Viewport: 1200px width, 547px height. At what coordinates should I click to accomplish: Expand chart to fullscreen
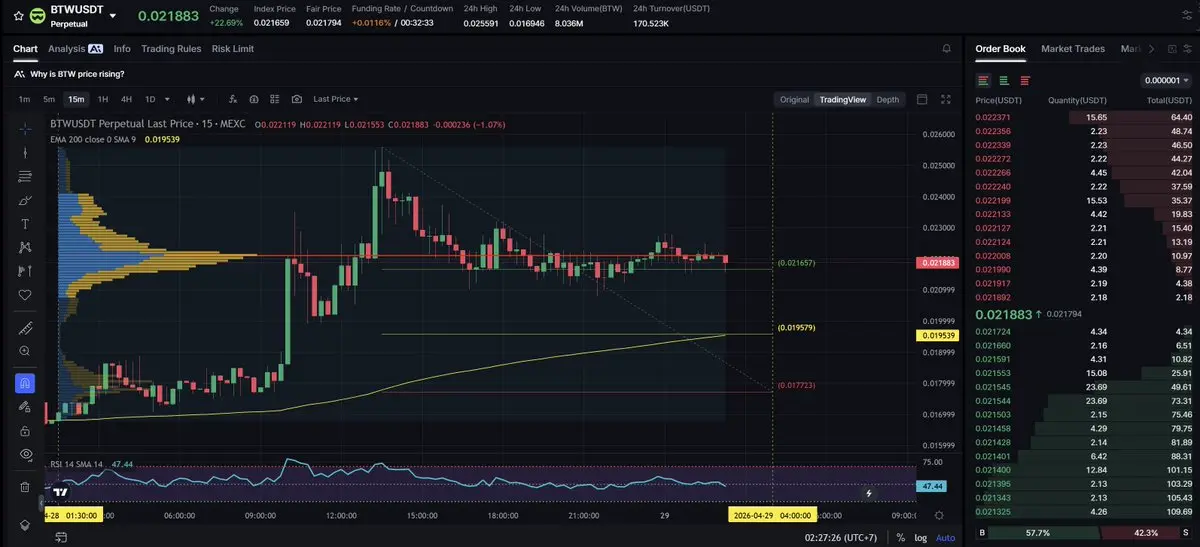point(946,99)
